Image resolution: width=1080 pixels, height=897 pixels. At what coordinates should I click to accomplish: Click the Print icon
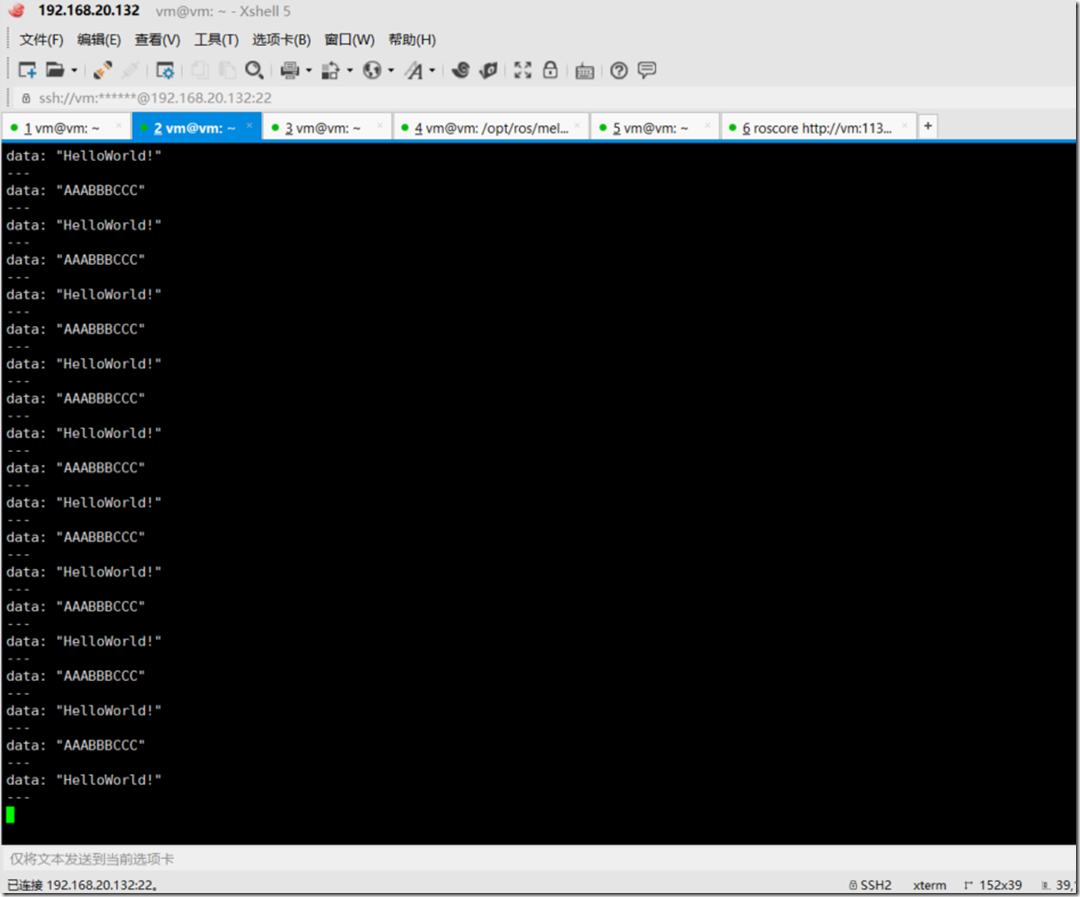pyautogui.click(x=290, y=70)
